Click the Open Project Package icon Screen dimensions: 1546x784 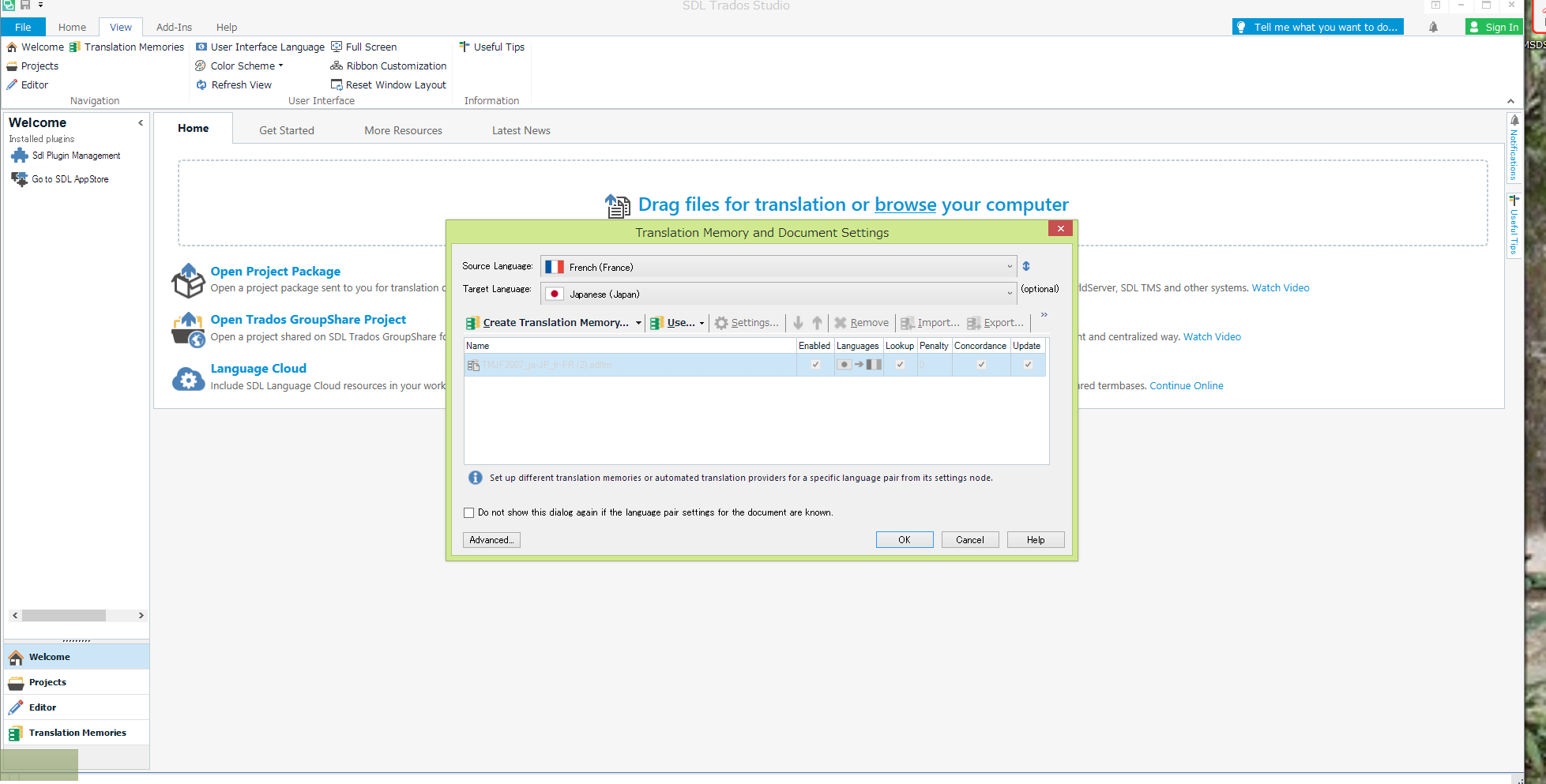point(188,280)
